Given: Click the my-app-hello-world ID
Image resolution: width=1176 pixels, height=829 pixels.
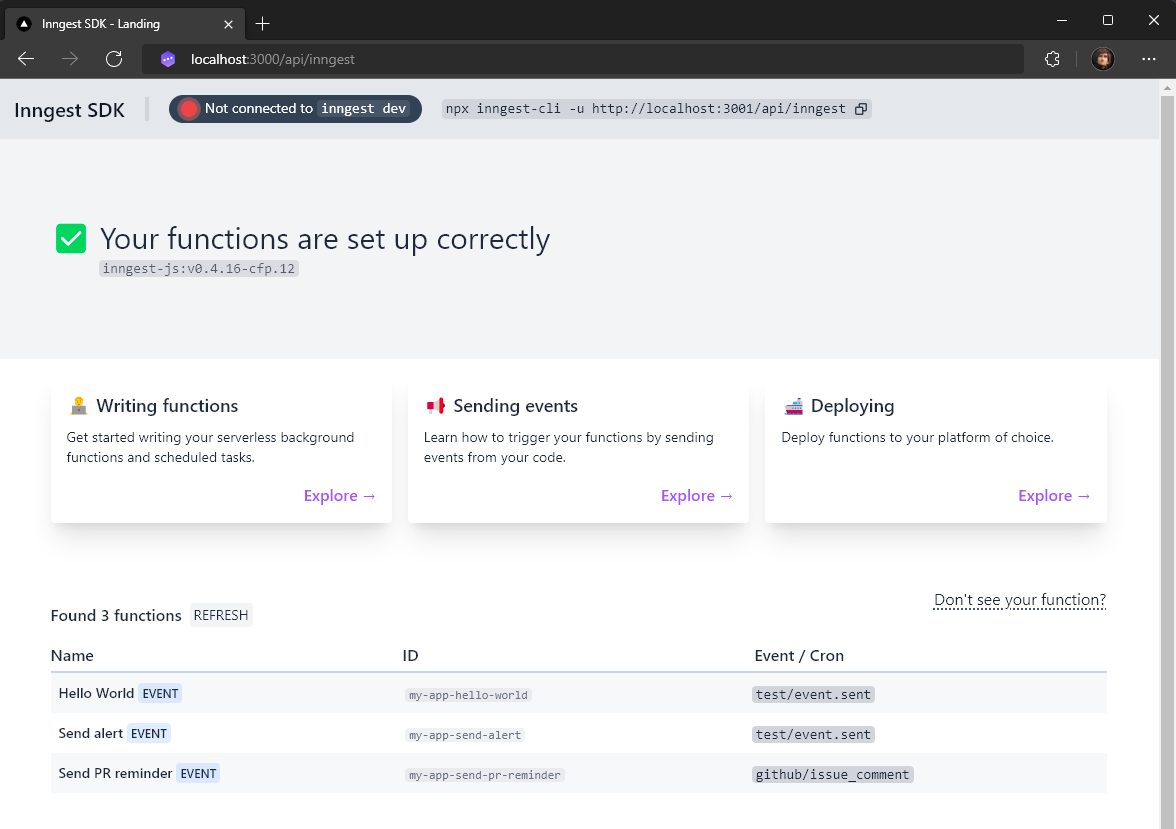Looking at the screenshot, I should [468, 695].
